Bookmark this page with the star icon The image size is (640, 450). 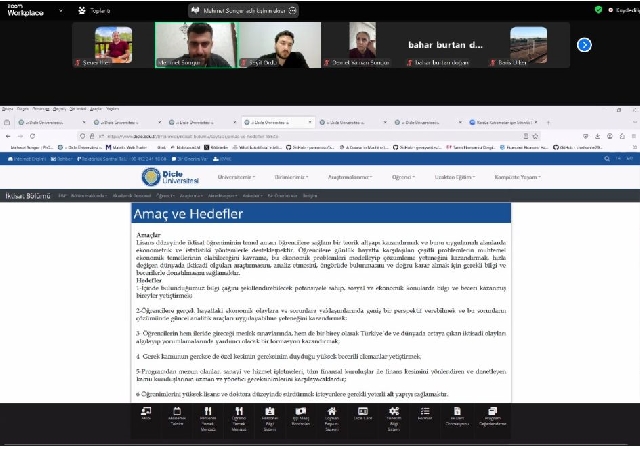tap(536, 136)
